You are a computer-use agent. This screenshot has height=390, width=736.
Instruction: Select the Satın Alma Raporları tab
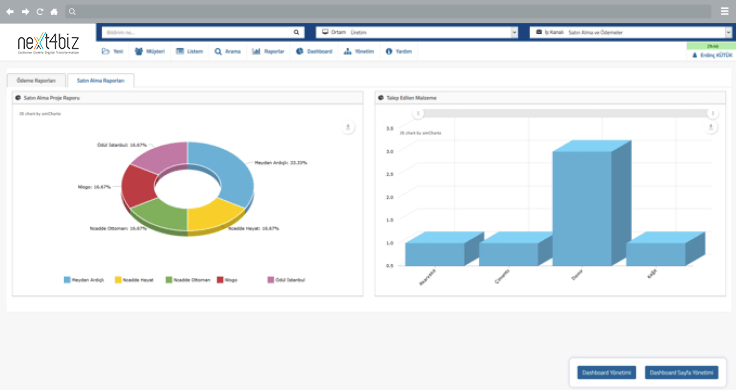(x=100, y=81)
